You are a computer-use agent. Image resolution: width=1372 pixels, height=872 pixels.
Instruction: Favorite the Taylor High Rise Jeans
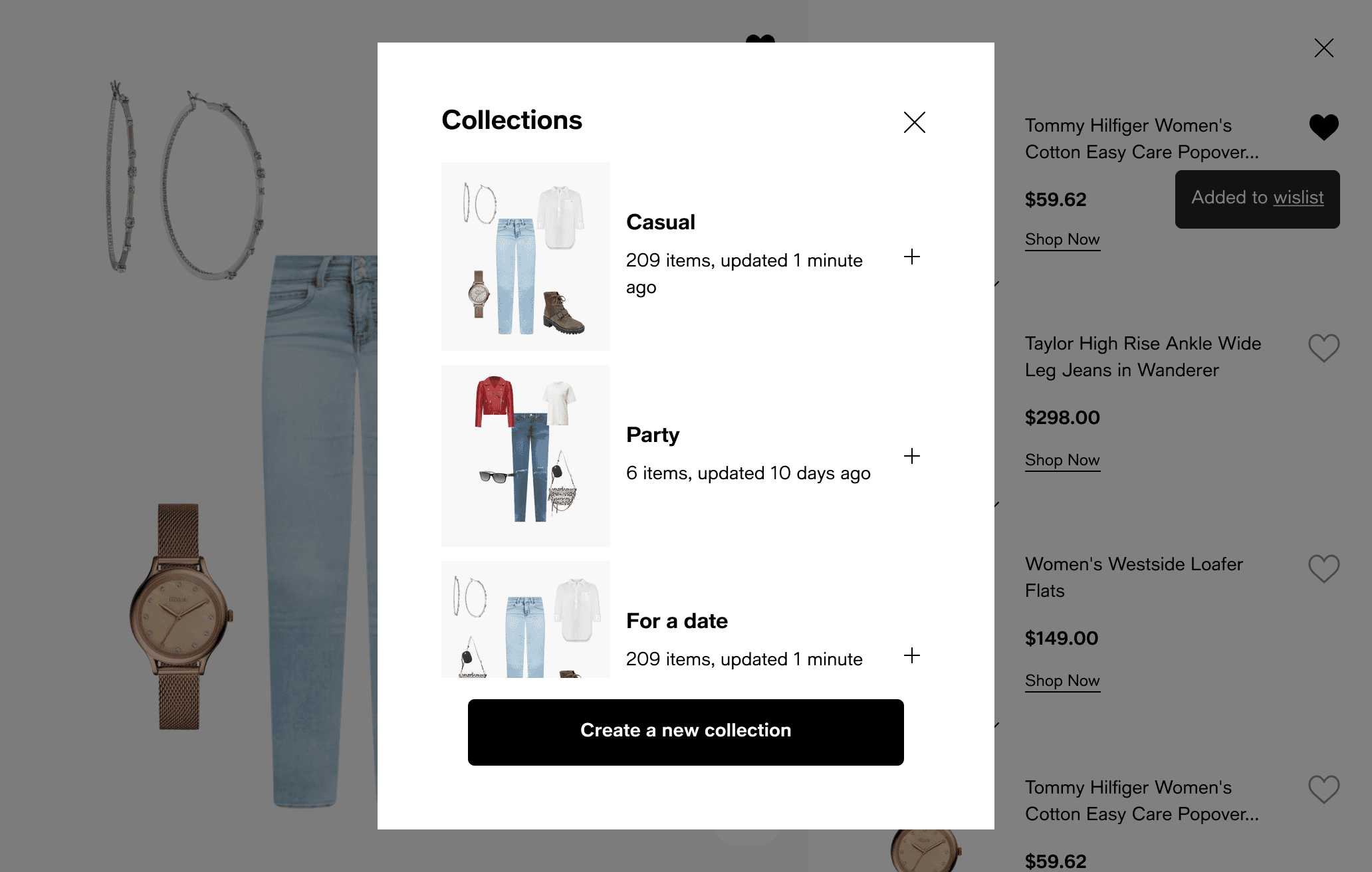coord(1324,348)
